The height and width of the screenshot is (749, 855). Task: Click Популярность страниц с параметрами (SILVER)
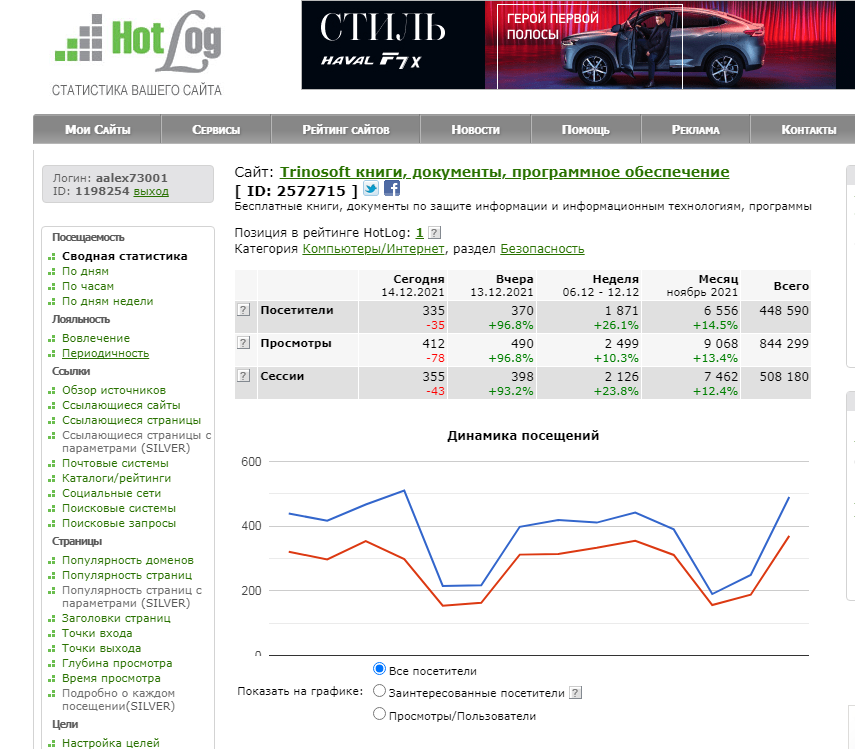pyautogui.click(x=132, y=596)
